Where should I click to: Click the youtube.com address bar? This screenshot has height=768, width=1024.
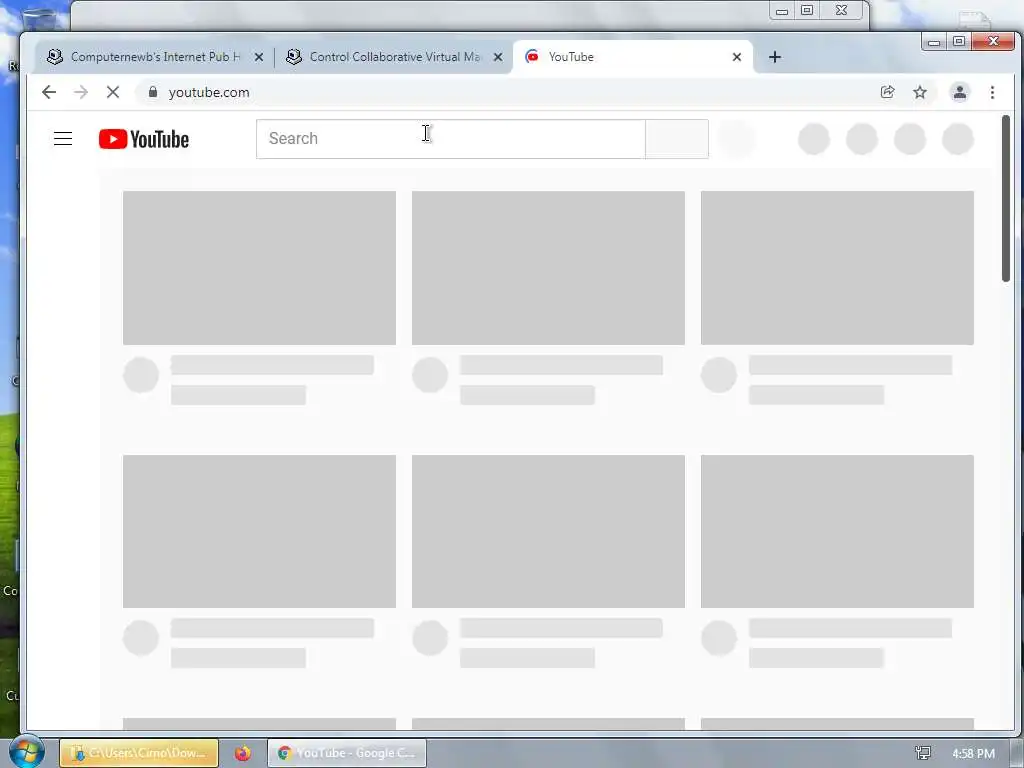509,92
